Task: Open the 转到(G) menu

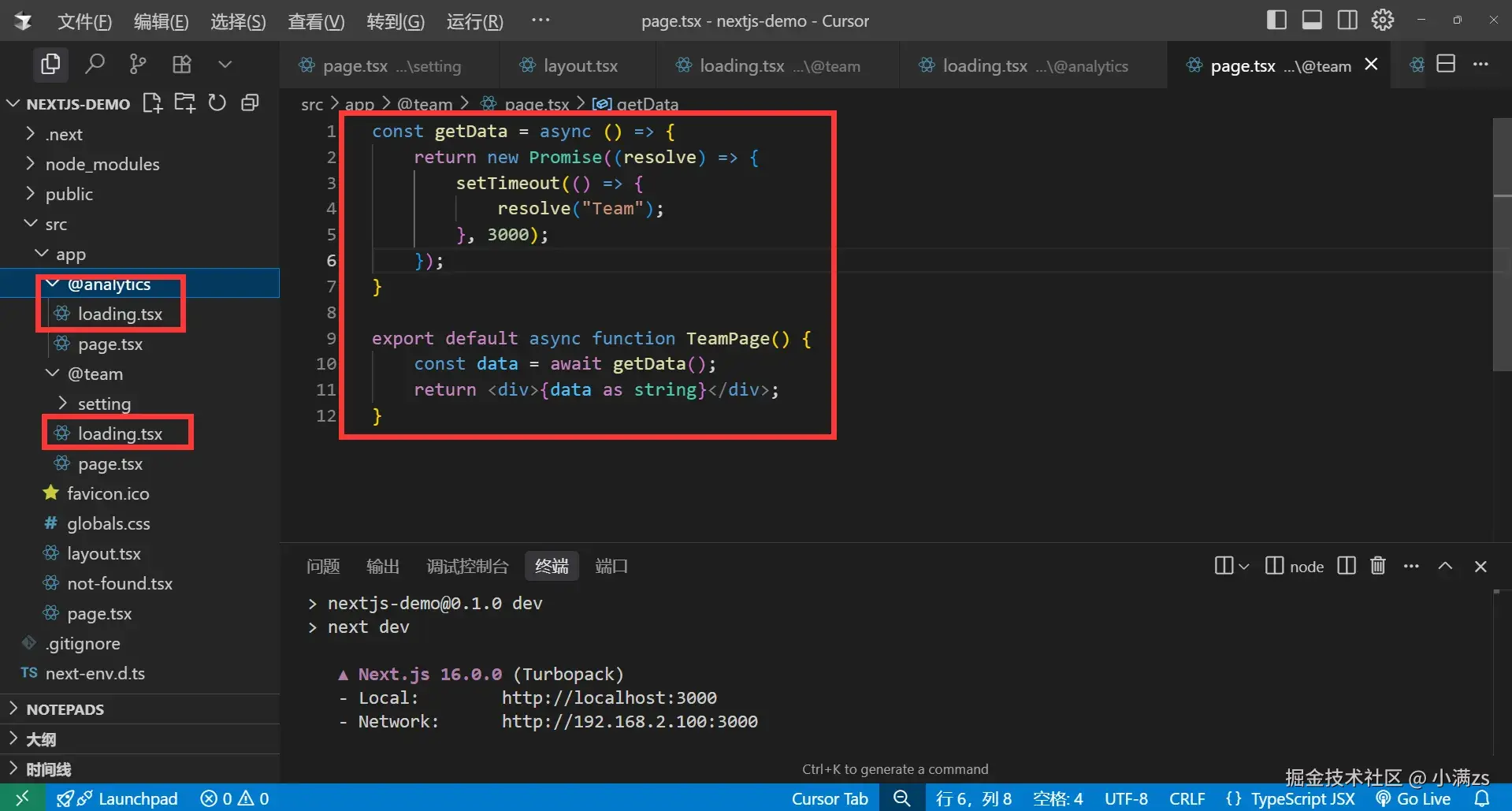Action: 396,21
